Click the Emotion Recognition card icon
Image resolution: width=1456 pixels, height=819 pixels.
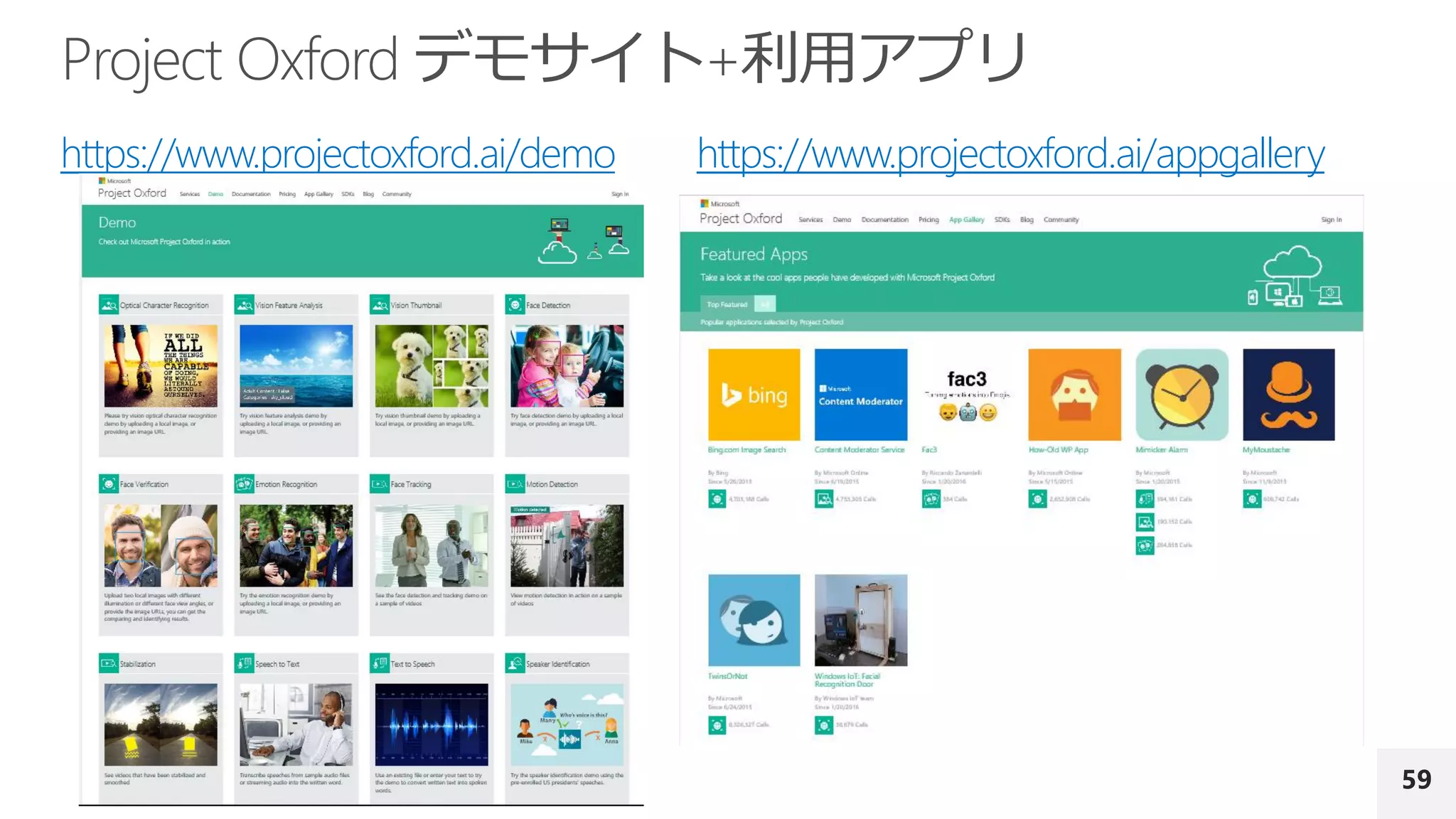click(x=245, y=484)
